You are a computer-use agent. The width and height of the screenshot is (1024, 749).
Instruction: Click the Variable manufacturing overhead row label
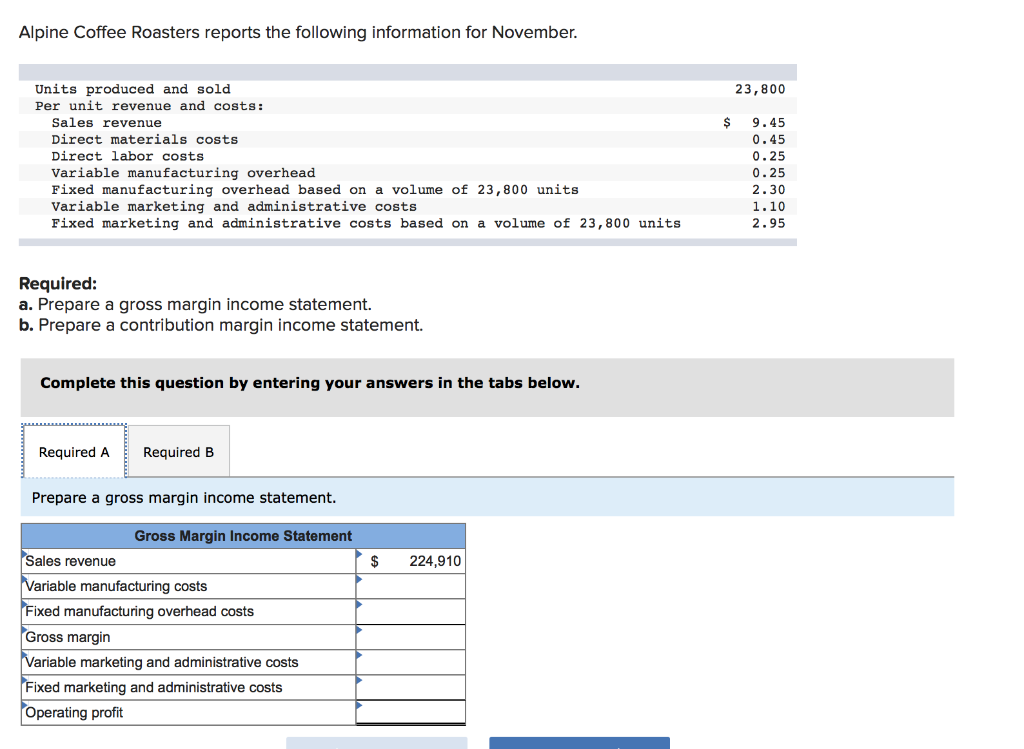coord(184,173)
